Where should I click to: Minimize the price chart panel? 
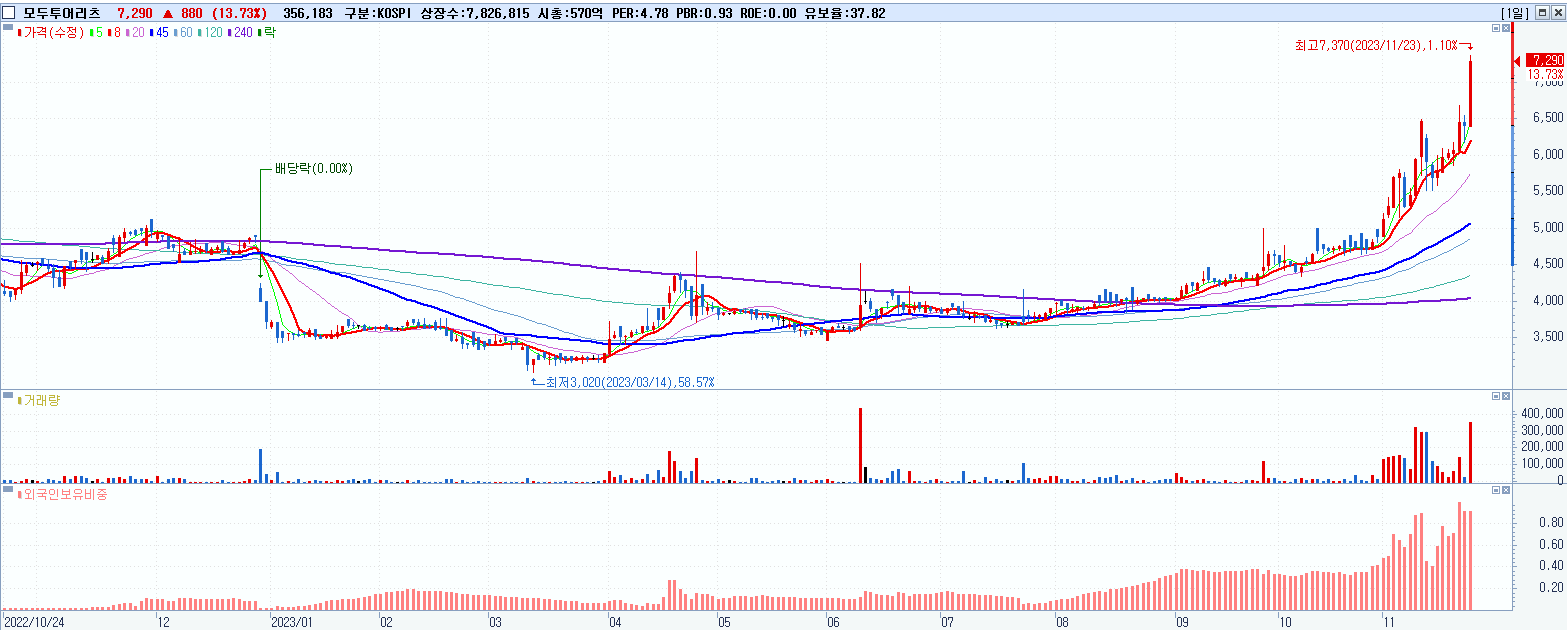[1496, 29]
